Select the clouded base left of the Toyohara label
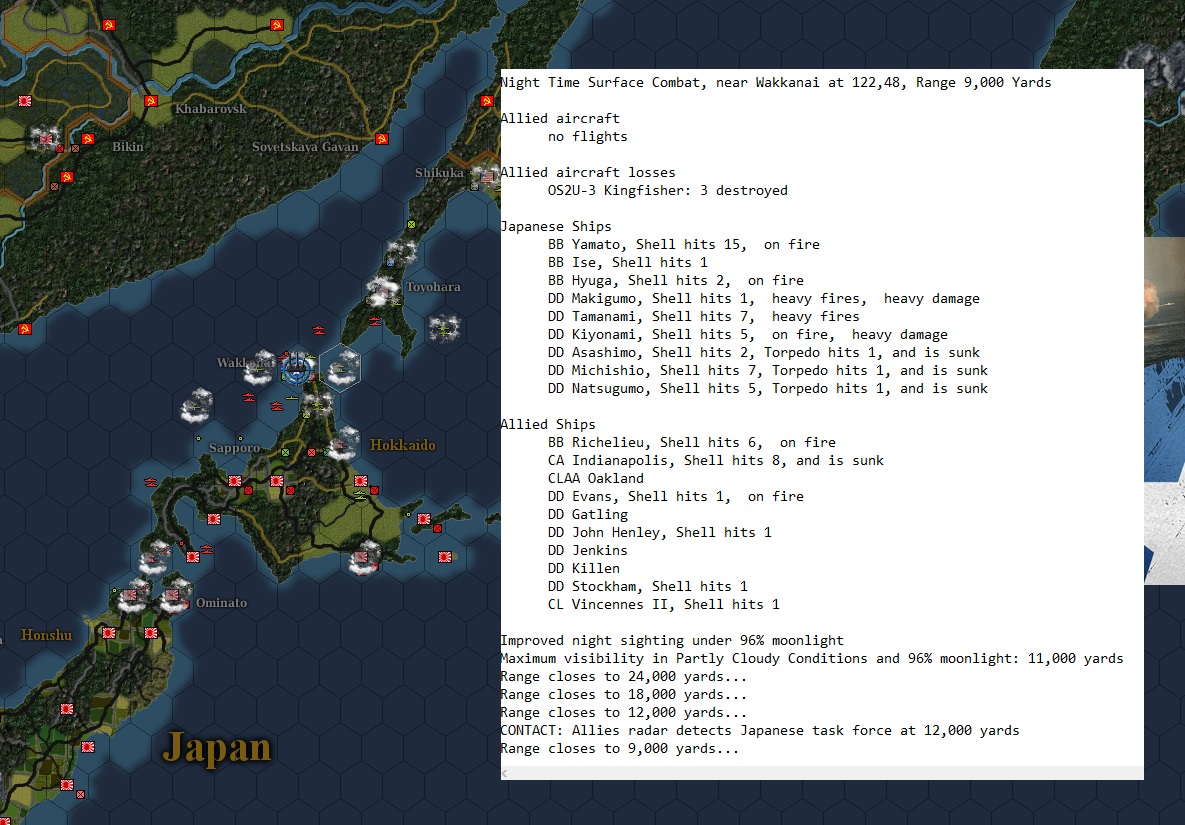 (x=383, y=291)
